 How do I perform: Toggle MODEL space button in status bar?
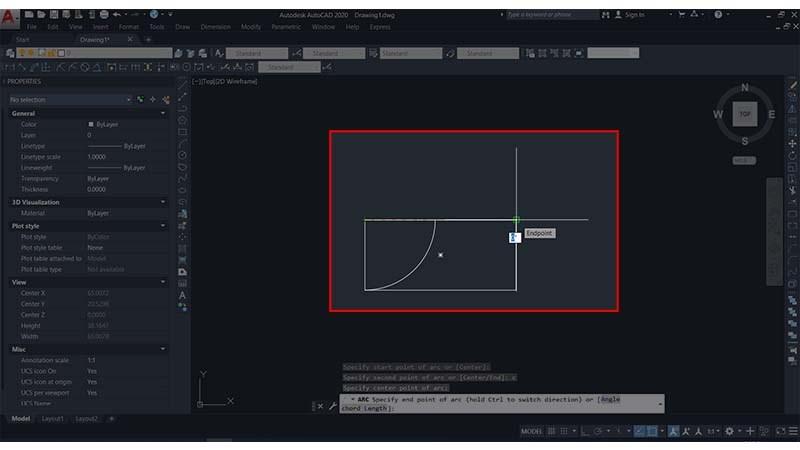point(531,431)
